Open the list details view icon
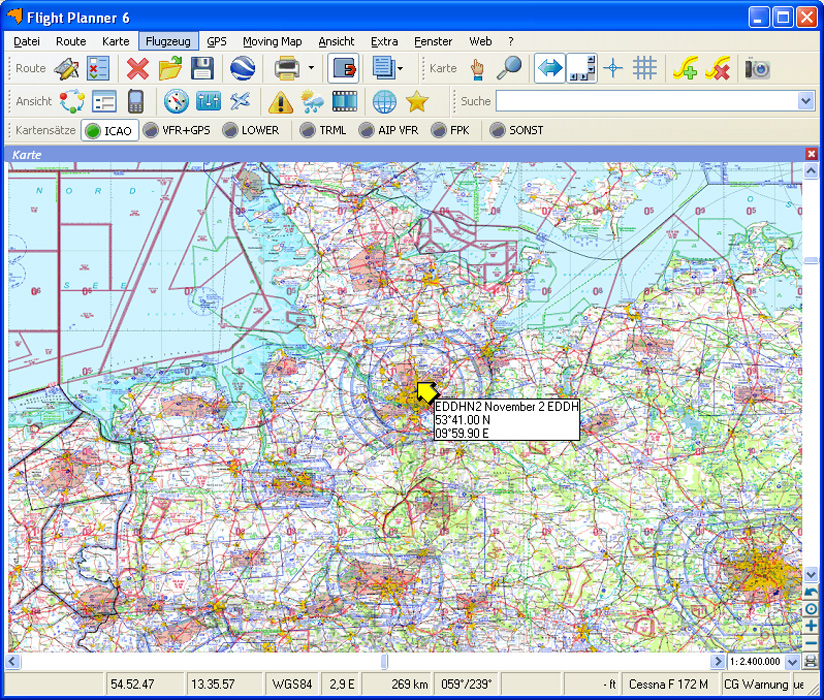 click(104, 101)
